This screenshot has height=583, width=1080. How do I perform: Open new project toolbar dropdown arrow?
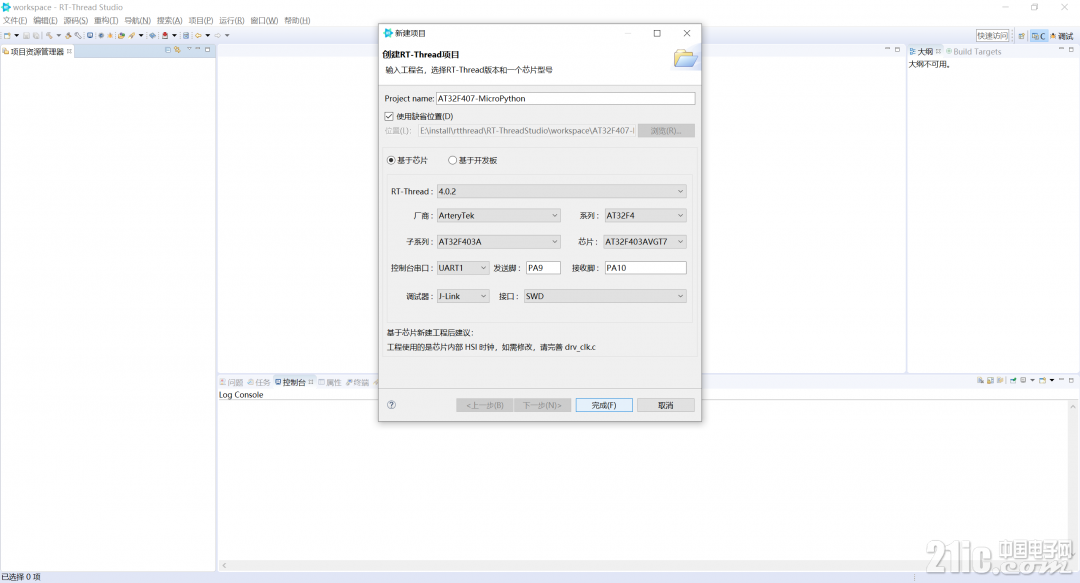pos(16,35)
